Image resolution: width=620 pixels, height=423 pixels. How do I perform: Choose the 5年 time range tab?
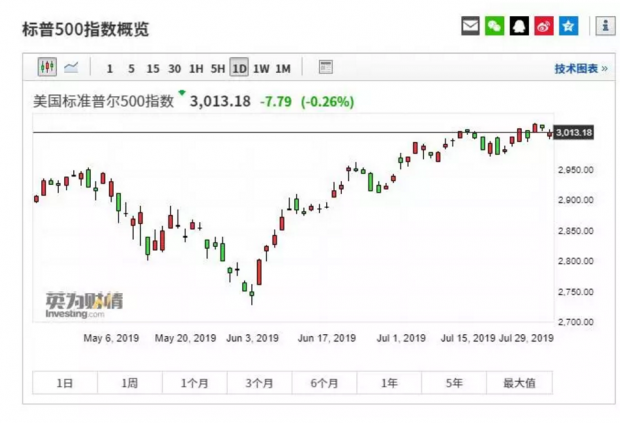pos(454,383)
